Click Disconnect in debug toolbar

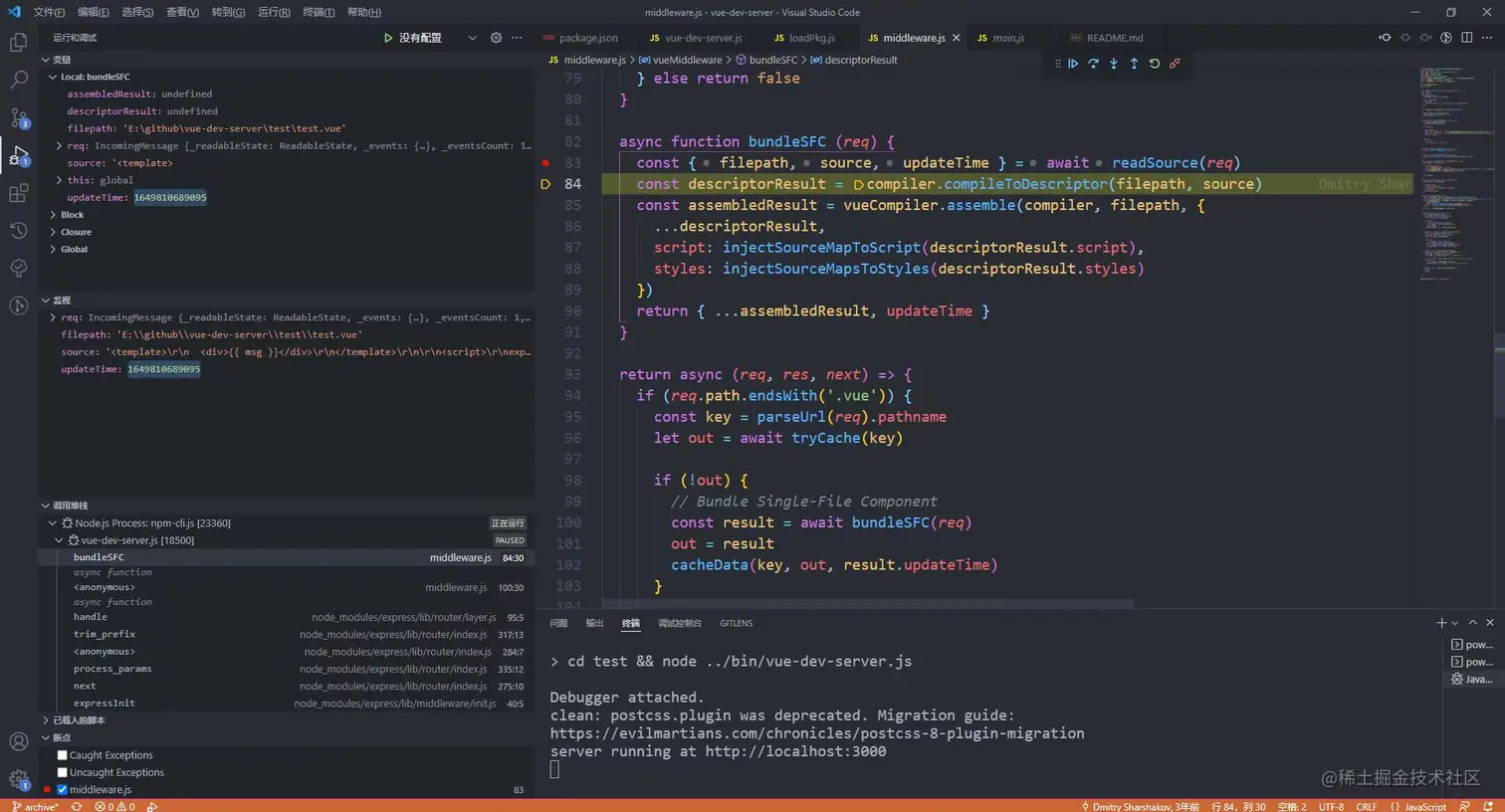click(1175, 64)
